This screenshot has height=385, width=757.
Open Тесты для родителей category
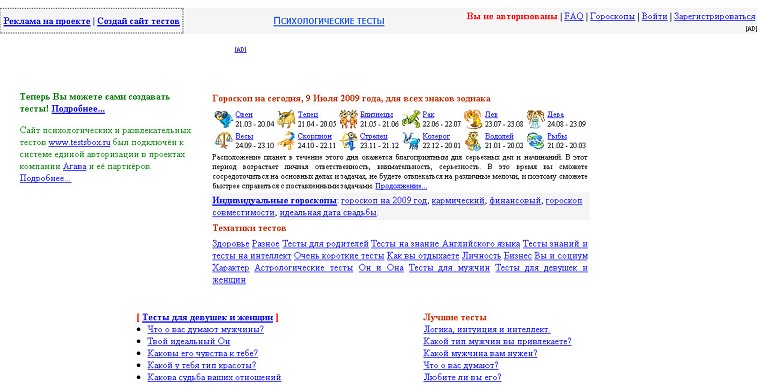pos(325,244)
